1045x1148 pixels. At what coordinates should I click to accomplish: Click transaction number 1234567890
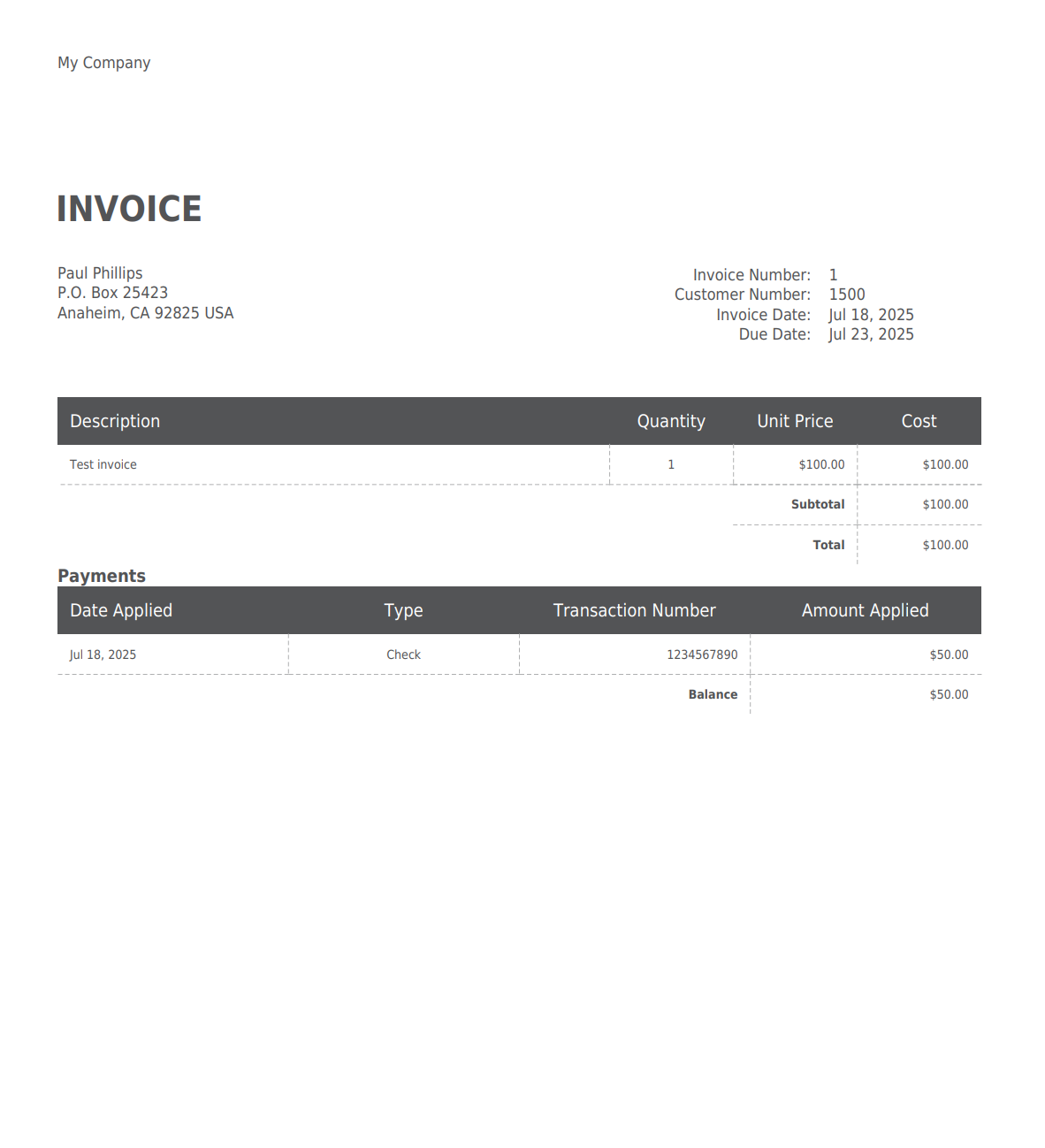click(702, 654)
